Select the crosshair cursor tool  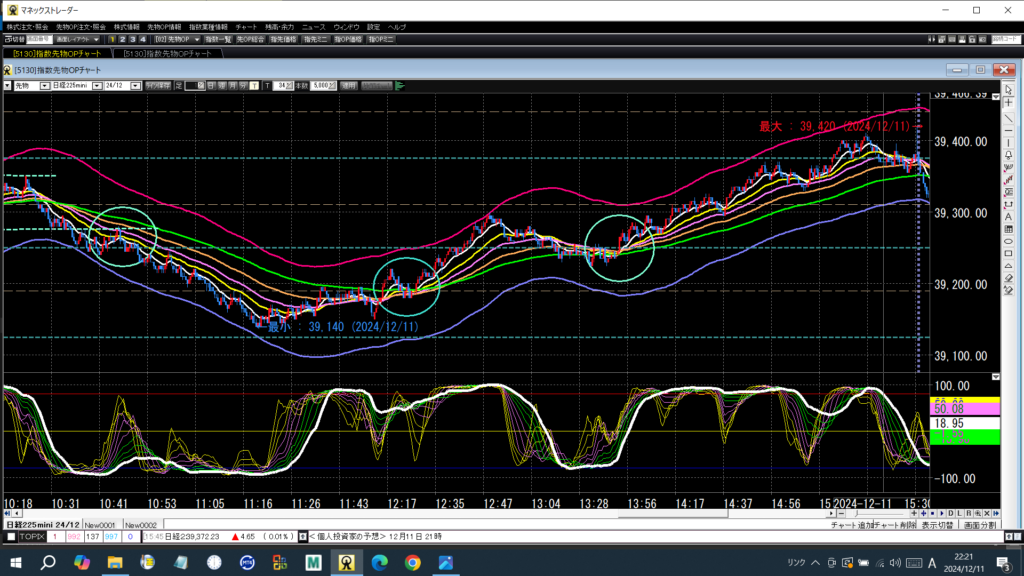click(1008, 103)
